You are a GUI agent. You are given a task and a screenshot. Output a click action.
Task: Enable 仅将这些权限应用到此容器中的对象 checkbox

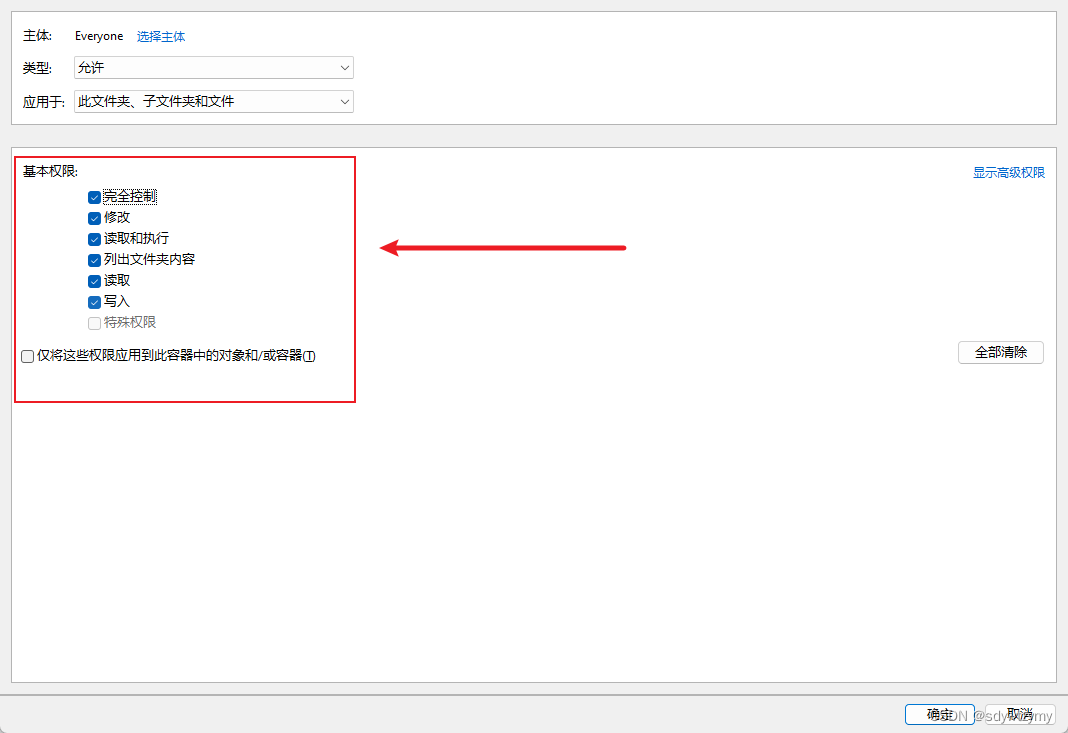coord(28,356)
